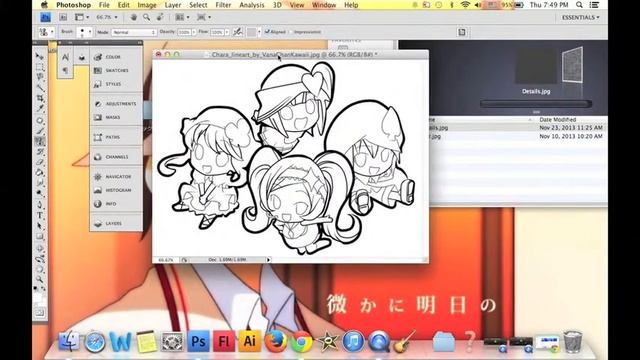Open the Analysis menu
This screenshot has height=360, width=640.
[x=252, y=5]
